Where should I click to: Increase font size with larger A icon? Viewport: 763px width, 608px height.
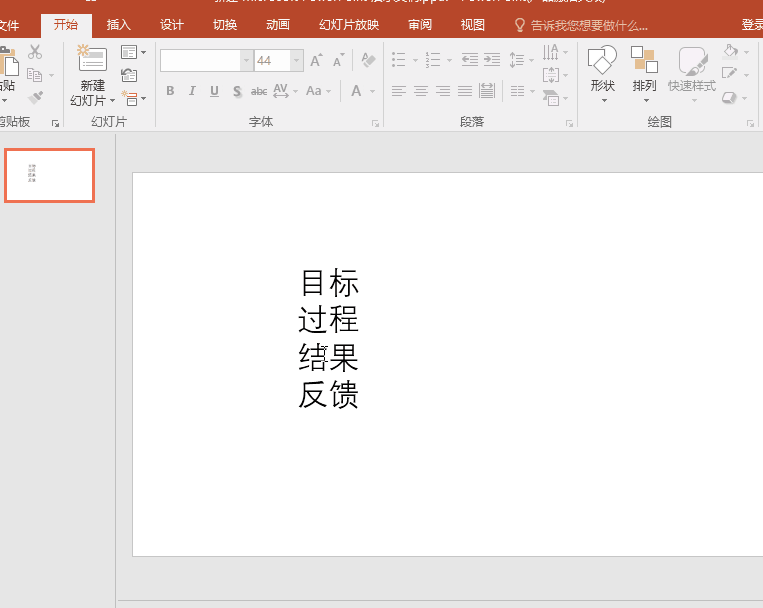[316, 60]
